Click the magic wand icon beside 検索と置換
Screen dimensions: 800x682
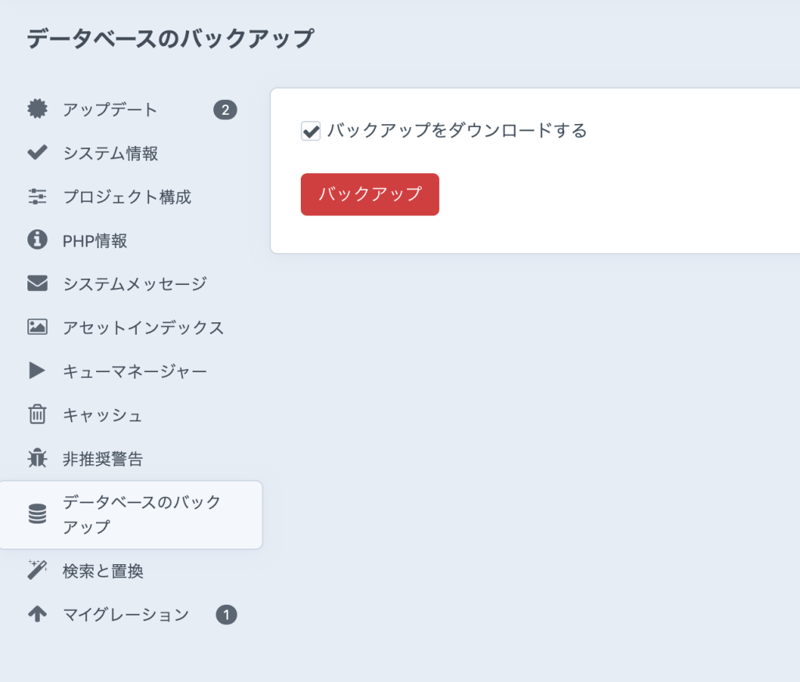[35, 570]
